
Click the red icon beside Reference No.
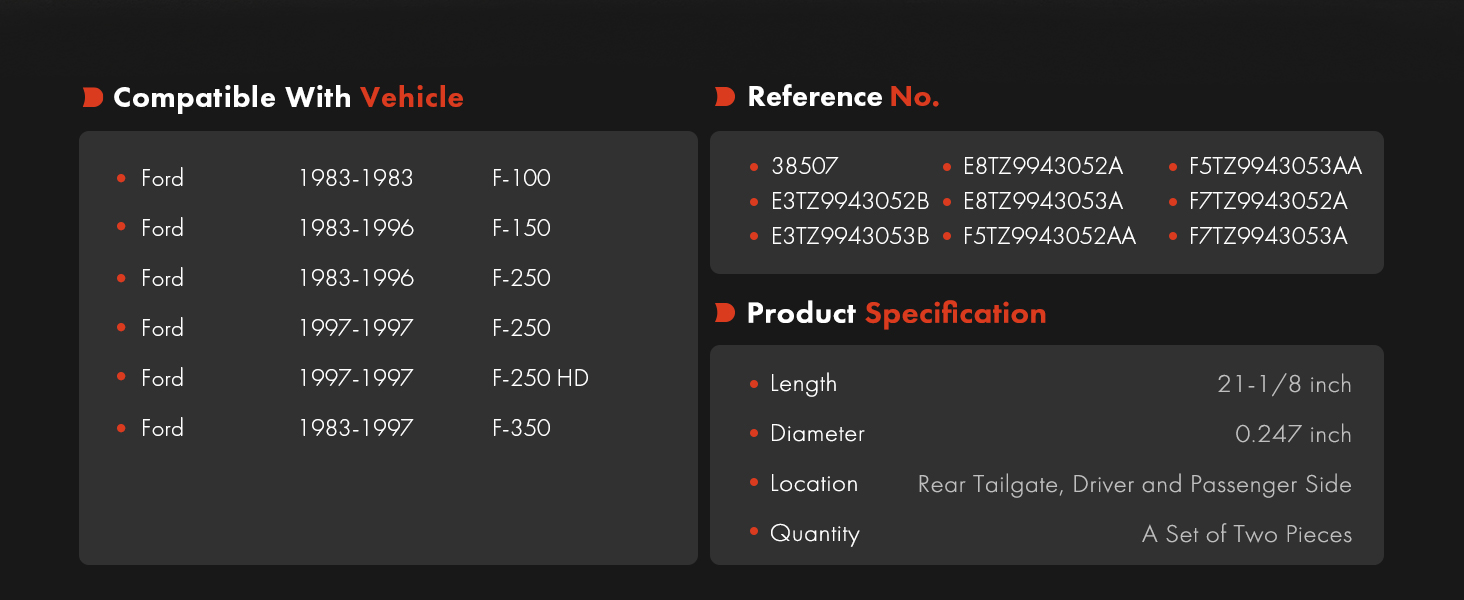(725, 97)
